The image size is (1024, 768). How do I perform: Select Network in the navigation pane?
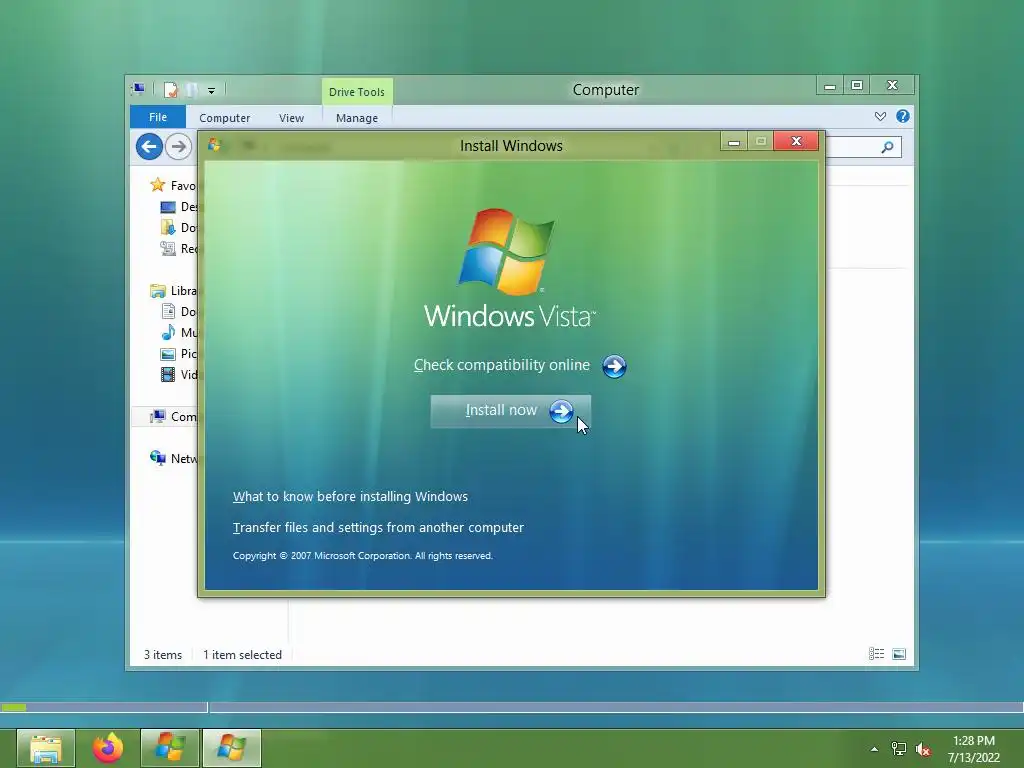tap(172, 458)
